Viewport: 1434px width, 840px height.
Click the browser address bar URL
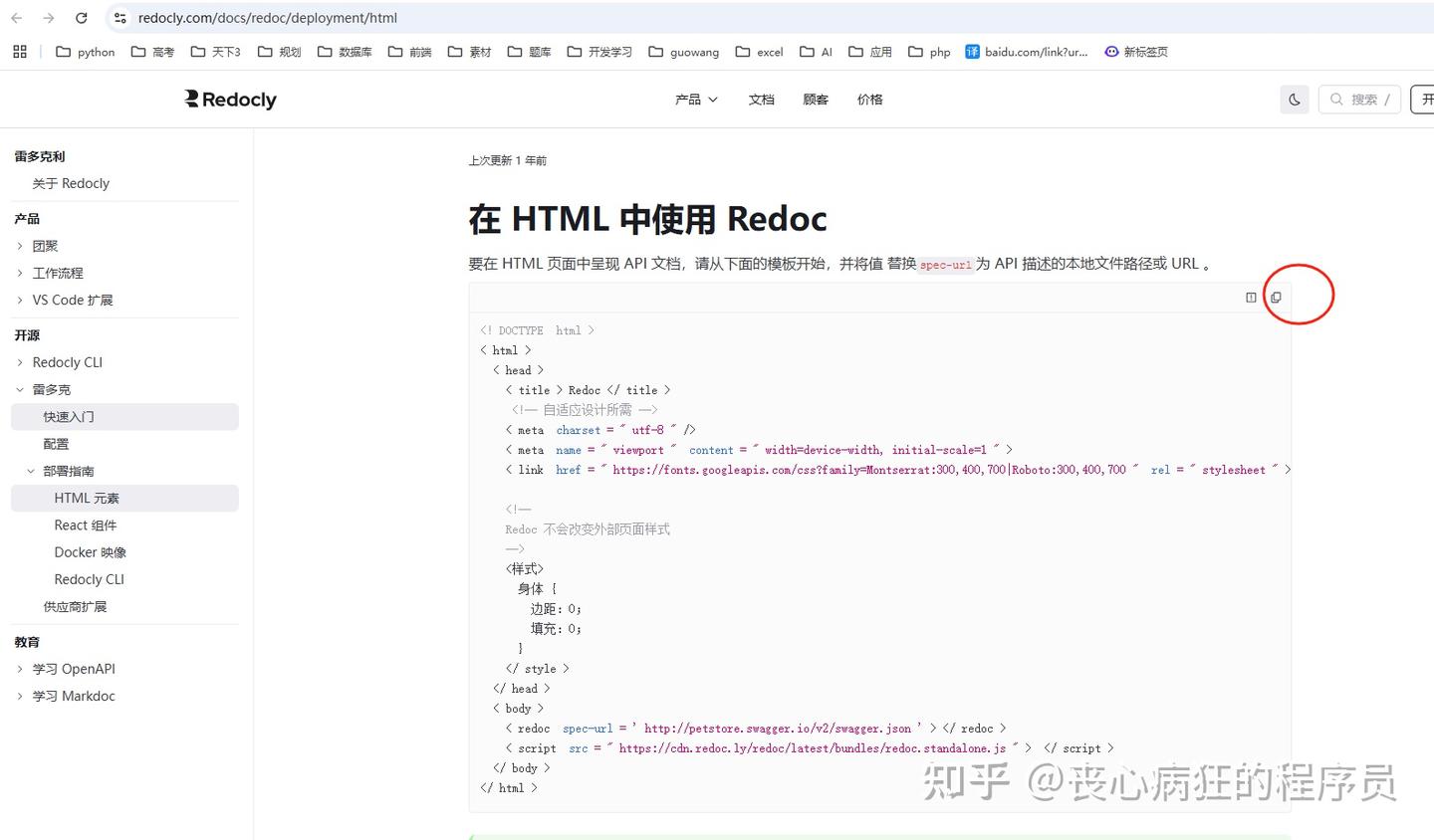click(x=268, y=18)
